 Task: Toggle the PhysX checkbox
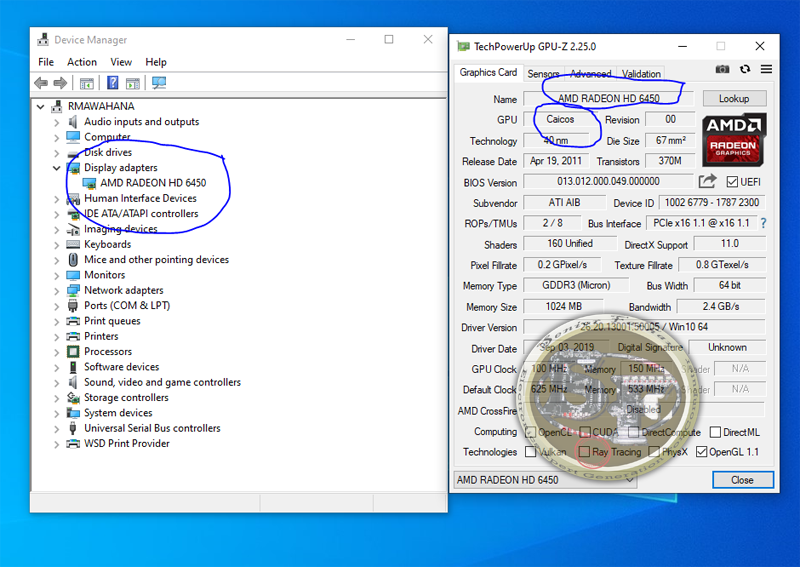[x=654, y=452]
